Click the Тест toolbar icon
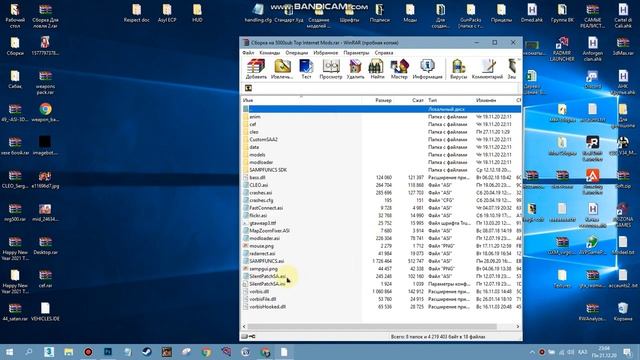 [306, 69]
